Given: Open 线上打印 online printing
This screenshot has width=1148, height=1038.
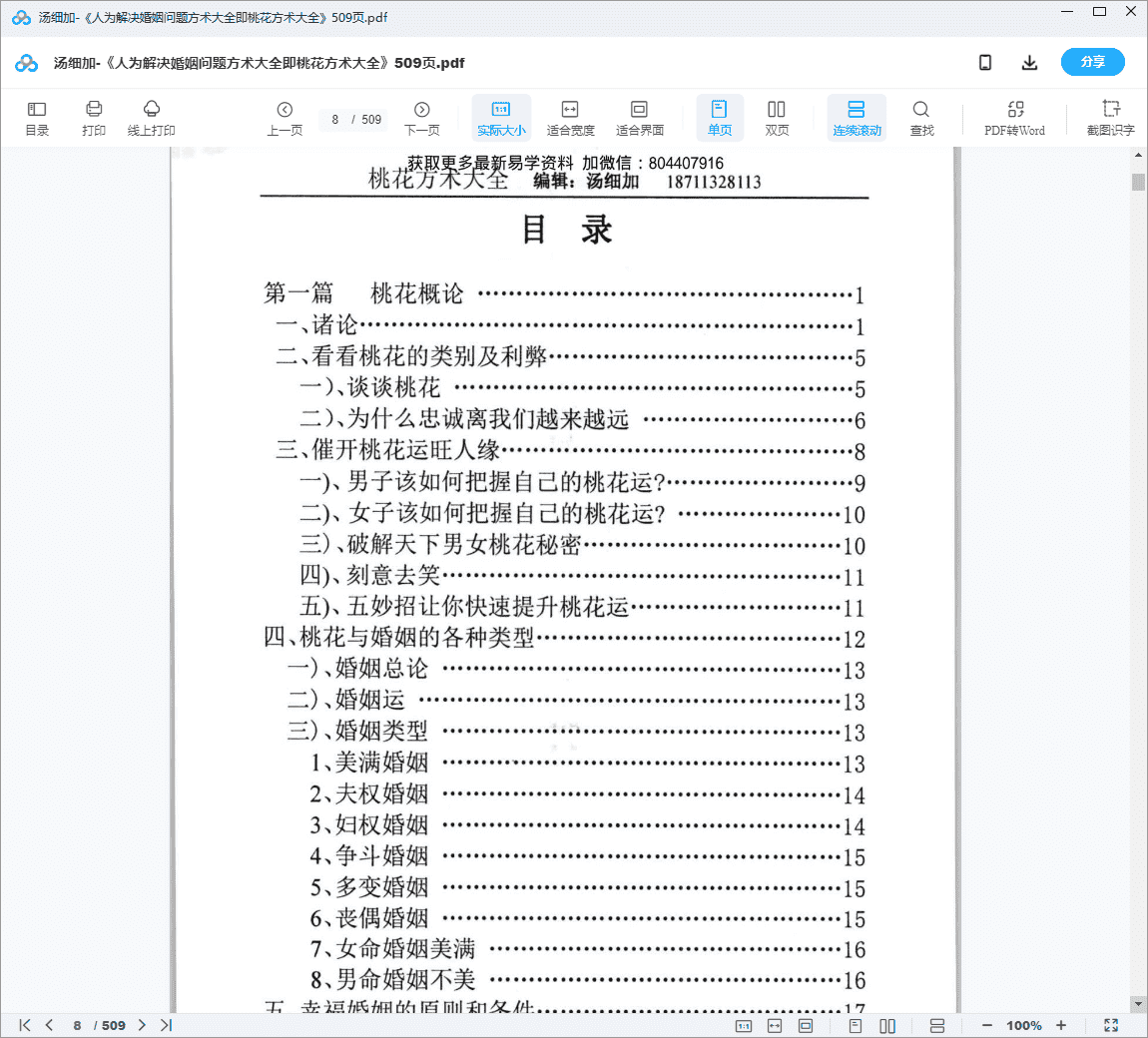Looking at the screenshot, I should point(152,118).
